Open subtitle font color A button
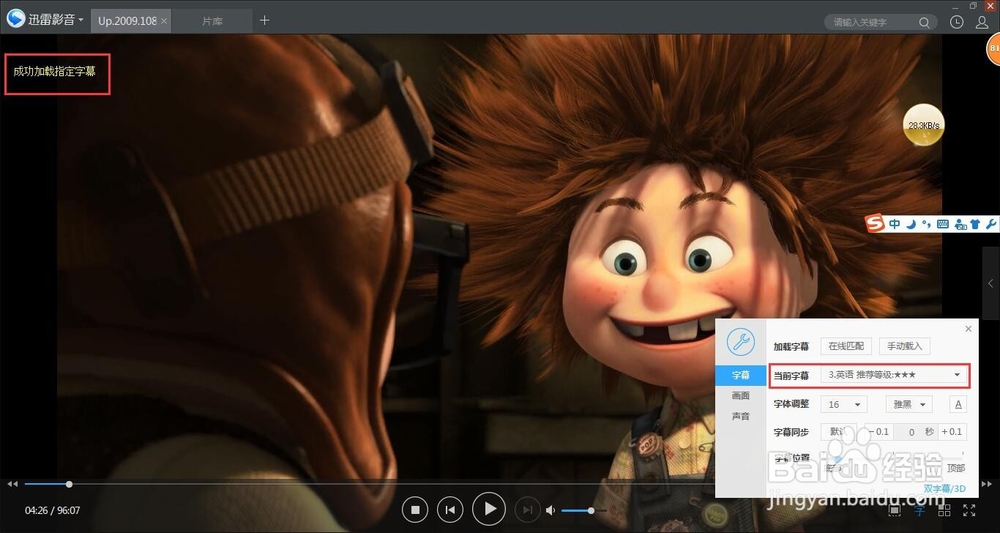This screenshot has height=533, width=1000. coord(958,404)
